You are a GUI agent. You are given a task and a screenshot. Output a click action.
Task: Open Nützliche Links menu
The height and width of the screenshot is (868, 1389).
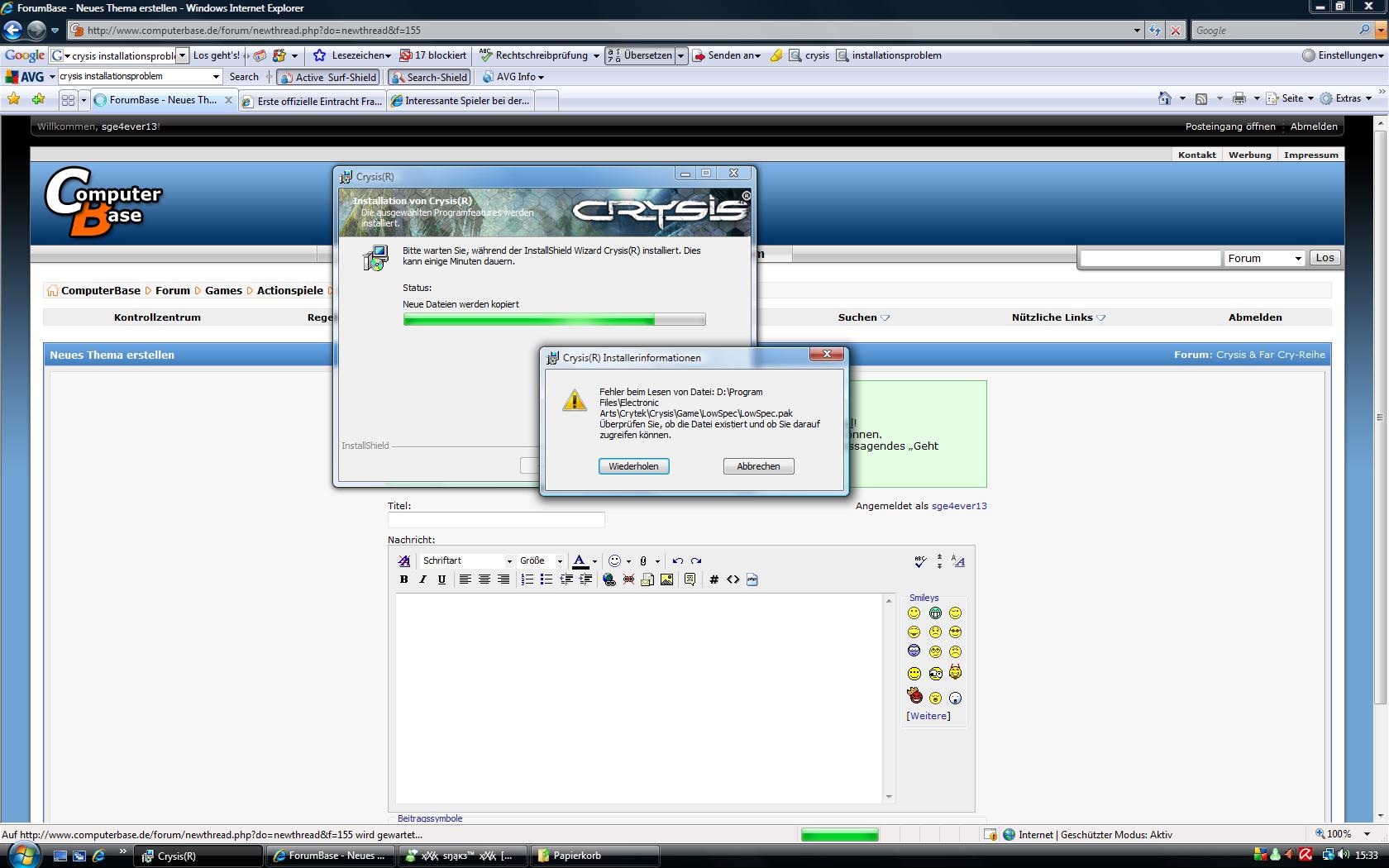pyautogui.click(x=1058, y=317)
